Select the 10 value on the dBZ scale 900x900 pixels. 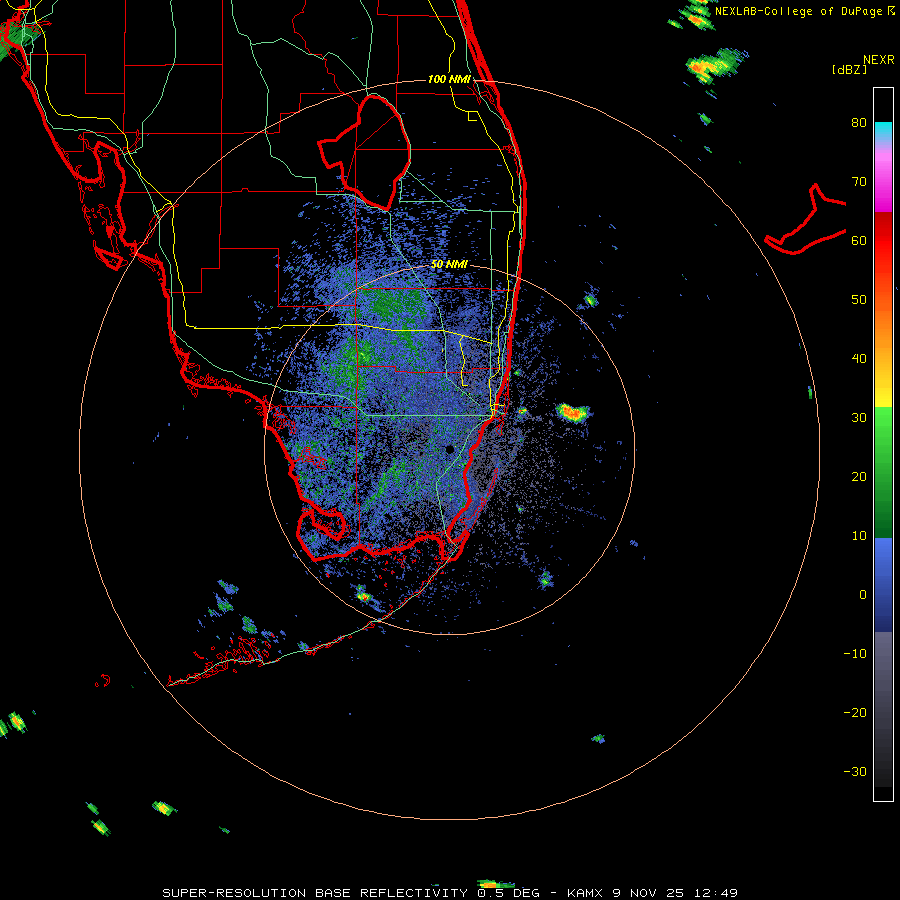tap(859, 536)
